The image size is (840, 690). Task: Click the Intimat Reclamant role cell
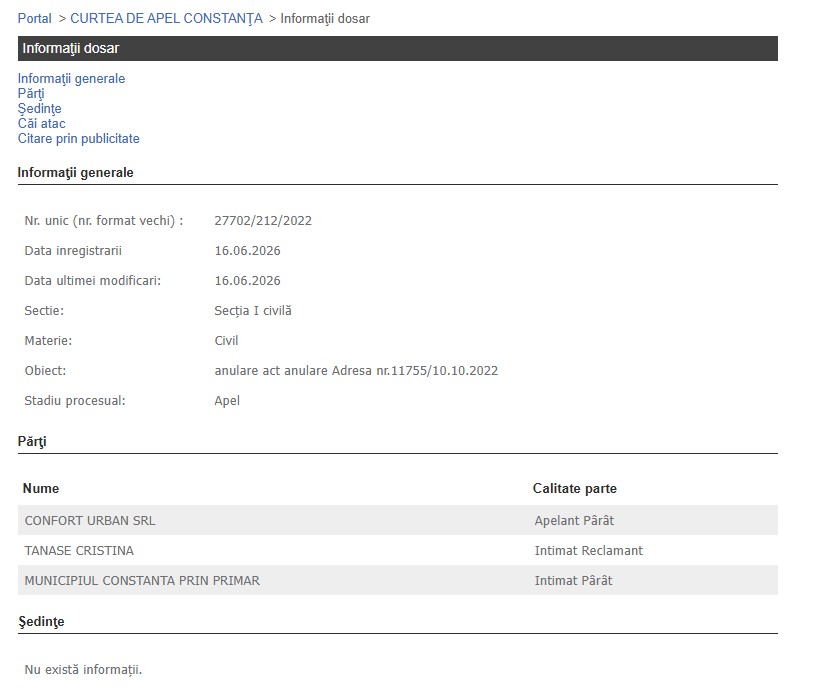589,551
